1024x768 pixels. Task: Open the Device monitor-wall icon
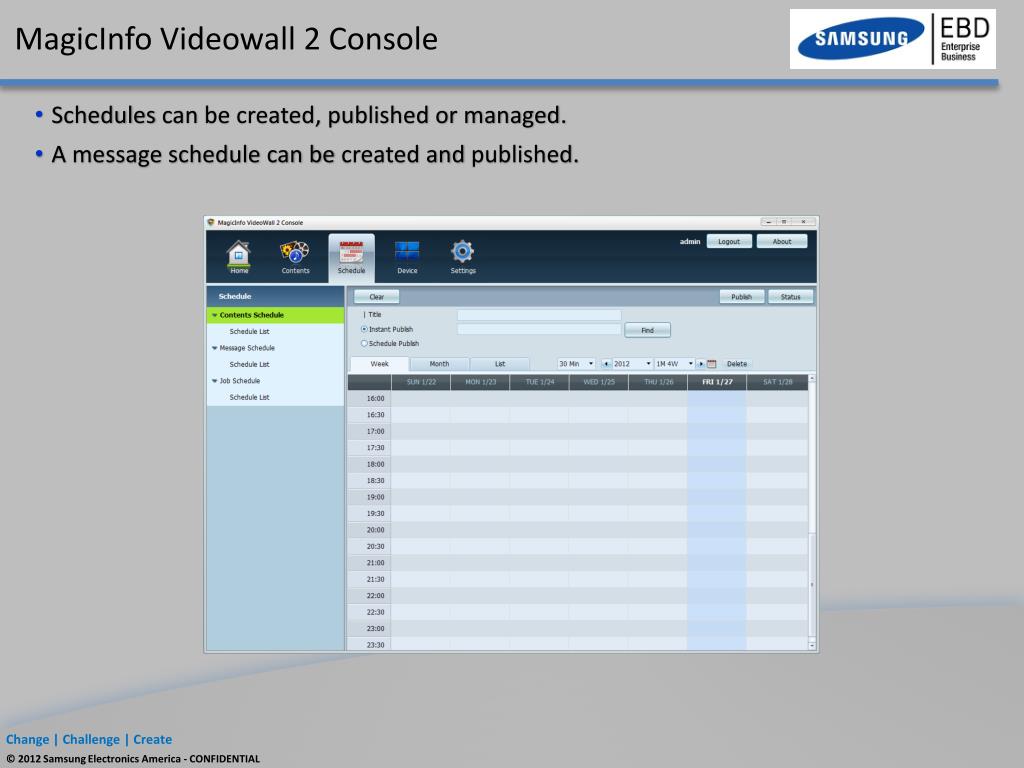[x=407, y=252]
